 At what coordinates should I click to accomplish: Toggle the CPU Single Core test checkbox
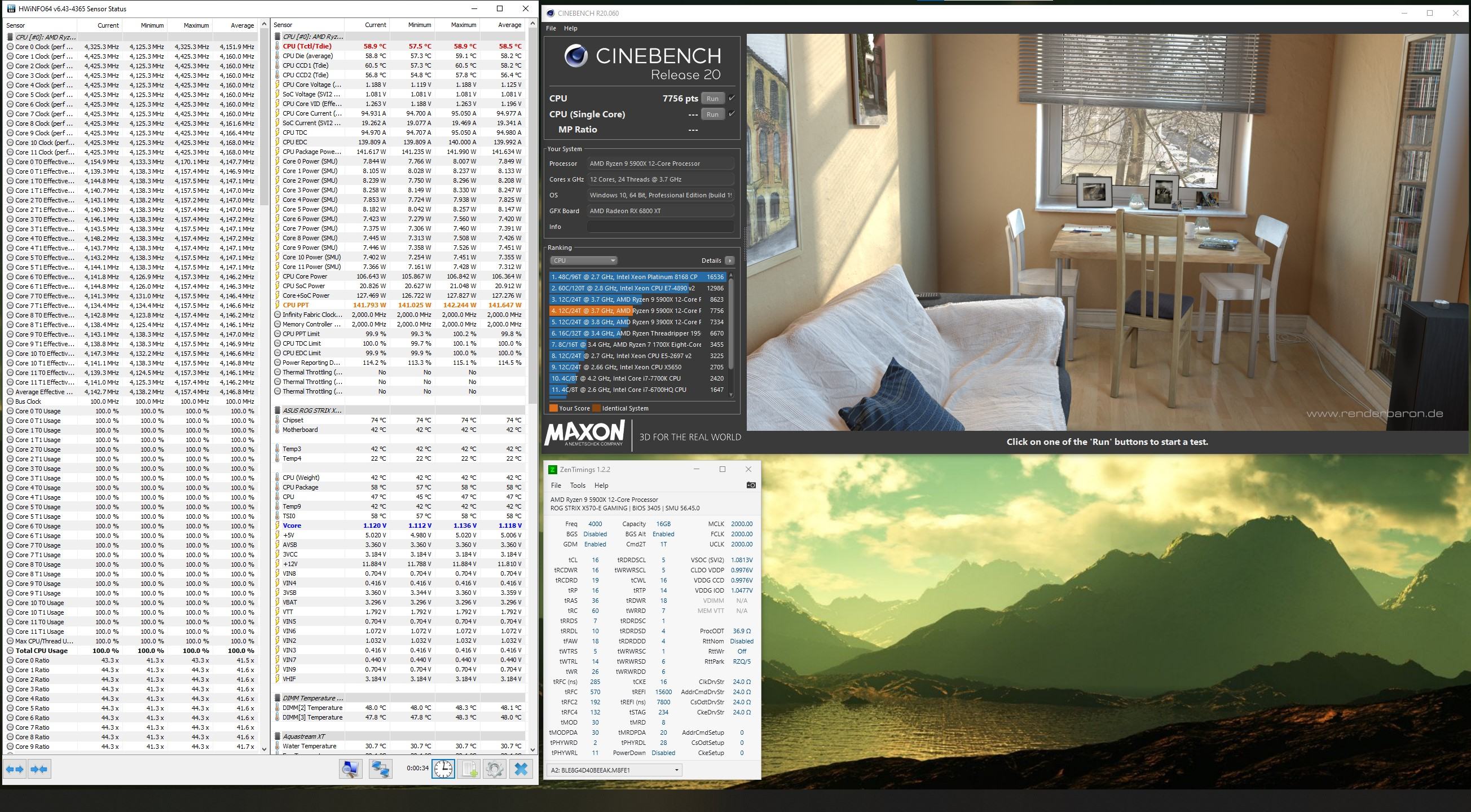click(732, 114)
